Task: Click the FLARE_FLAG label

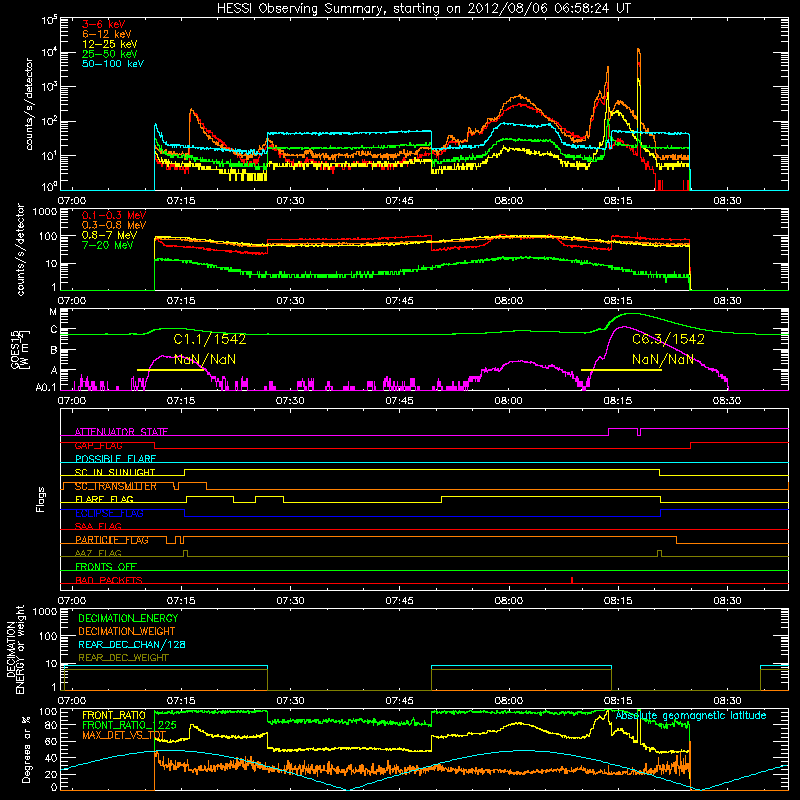Action: [x=104, y=499]
